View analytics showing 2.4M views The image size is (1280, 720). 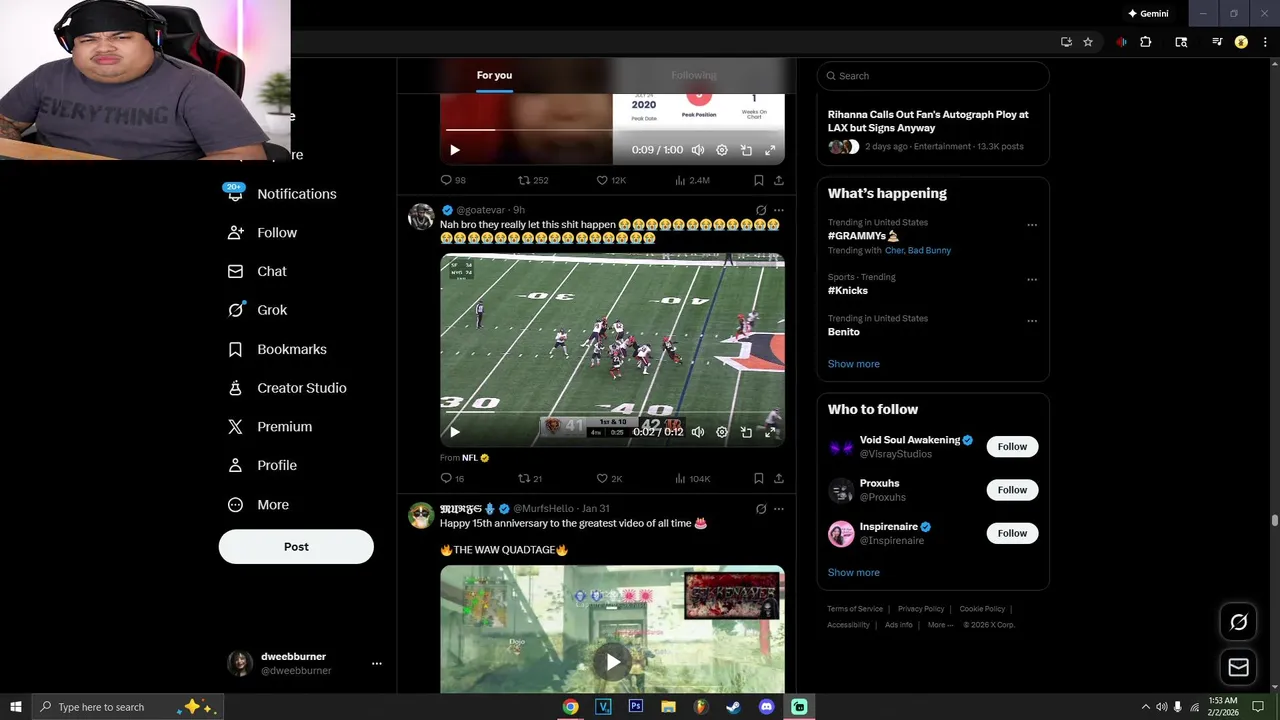click(692, 180)
